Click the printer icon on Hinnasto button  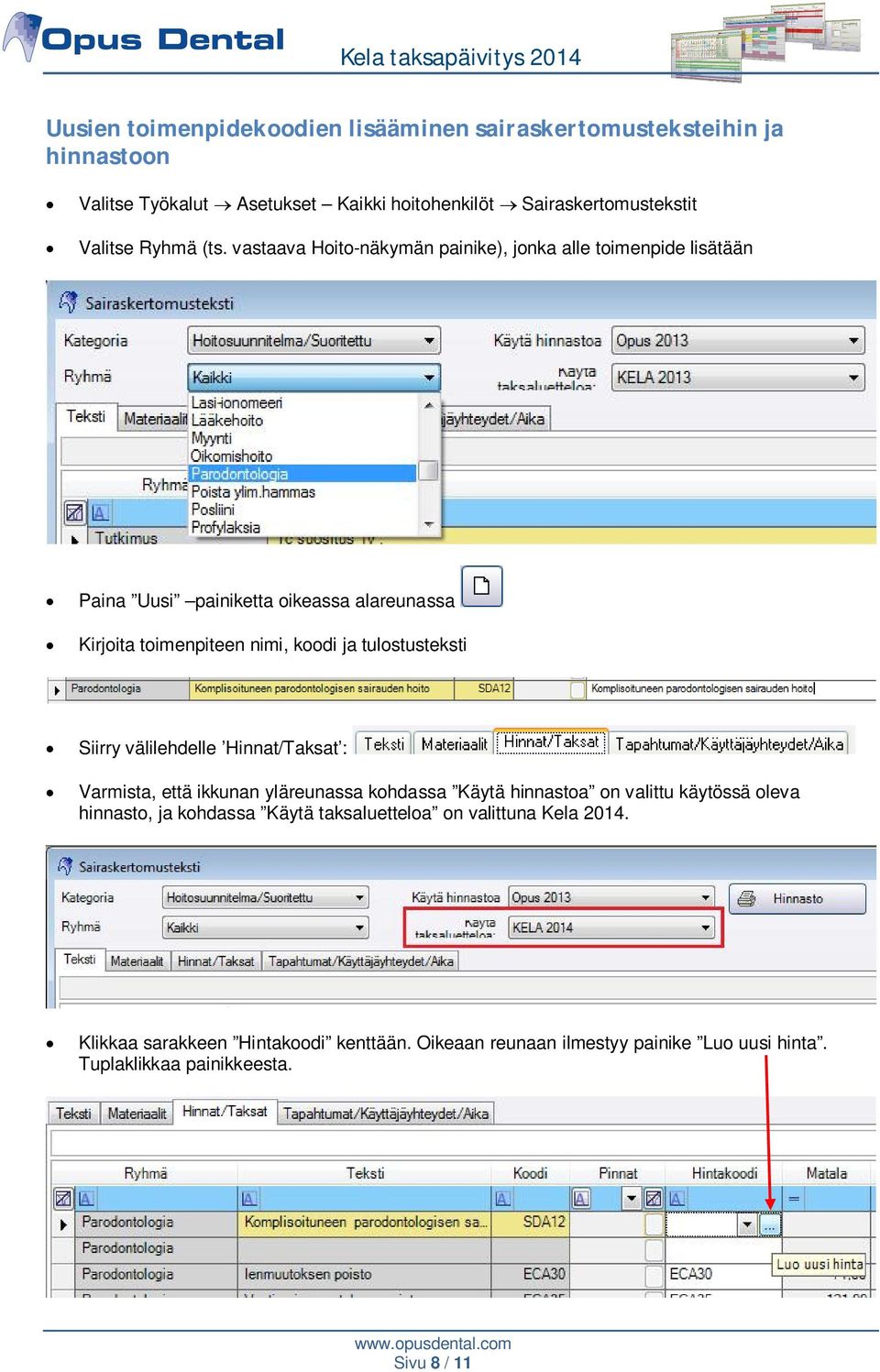coord(747,898)
